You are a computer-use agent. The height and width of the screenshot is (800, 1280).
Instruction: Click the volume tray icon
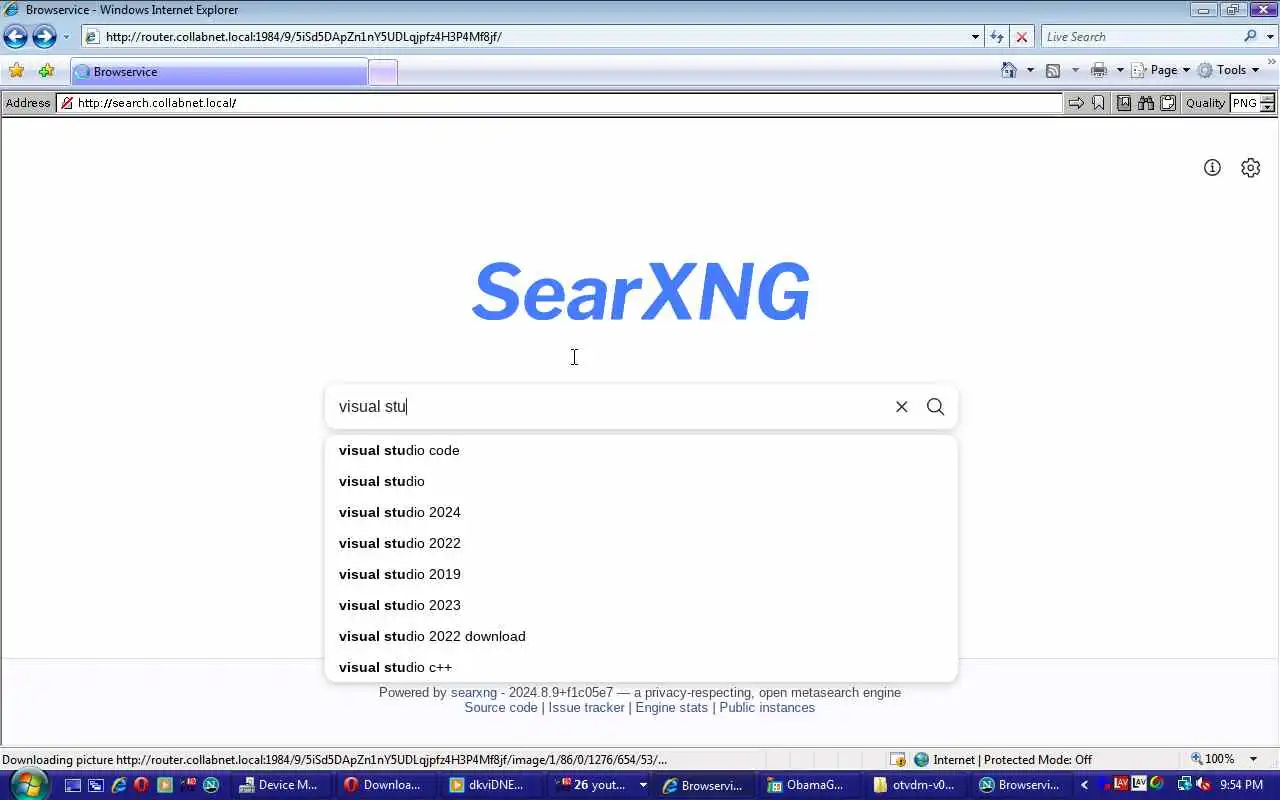point(1204,785)
